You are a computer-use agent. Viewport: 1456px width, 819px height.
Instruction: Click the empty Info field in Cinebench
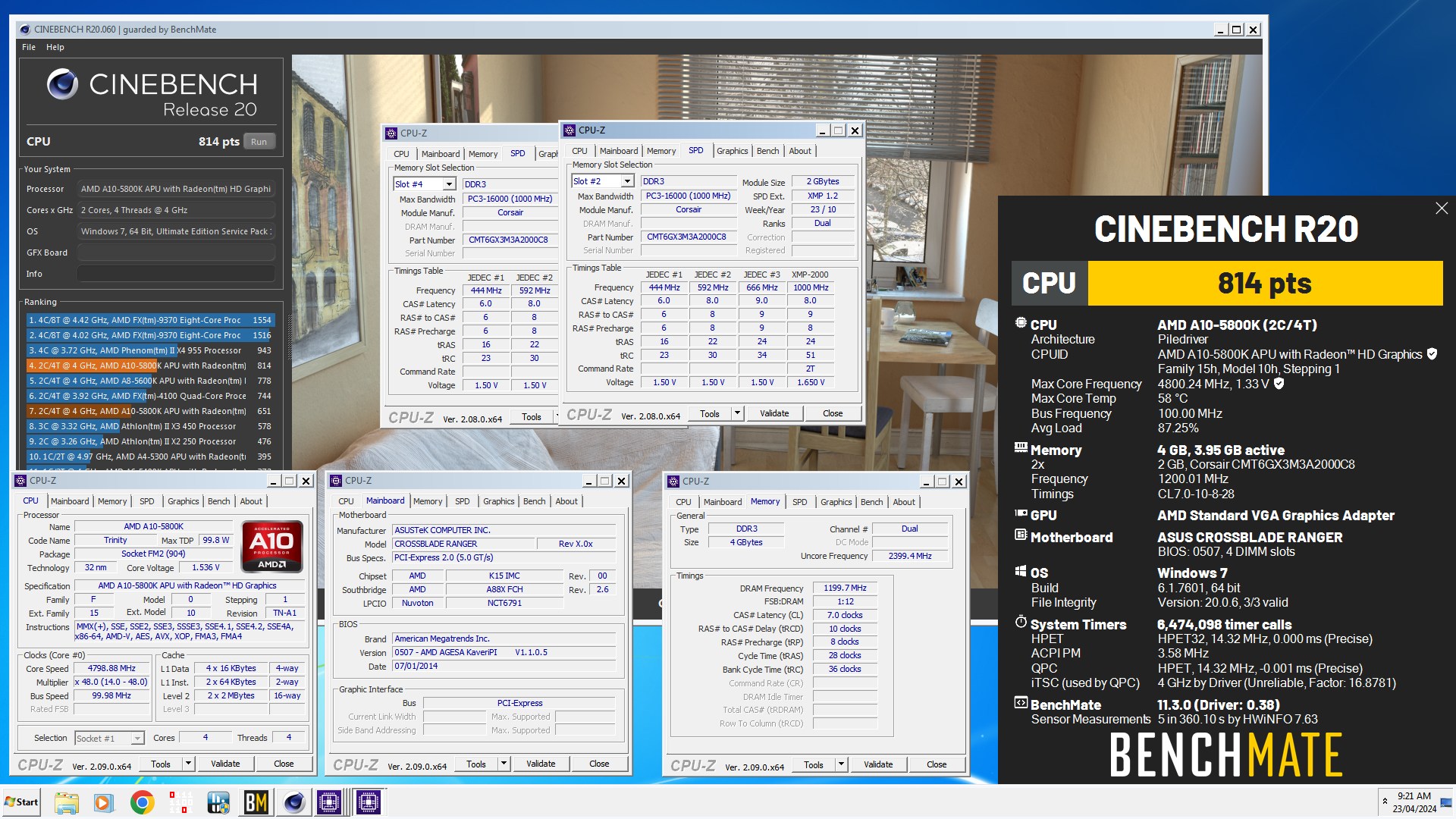[176, 274]
